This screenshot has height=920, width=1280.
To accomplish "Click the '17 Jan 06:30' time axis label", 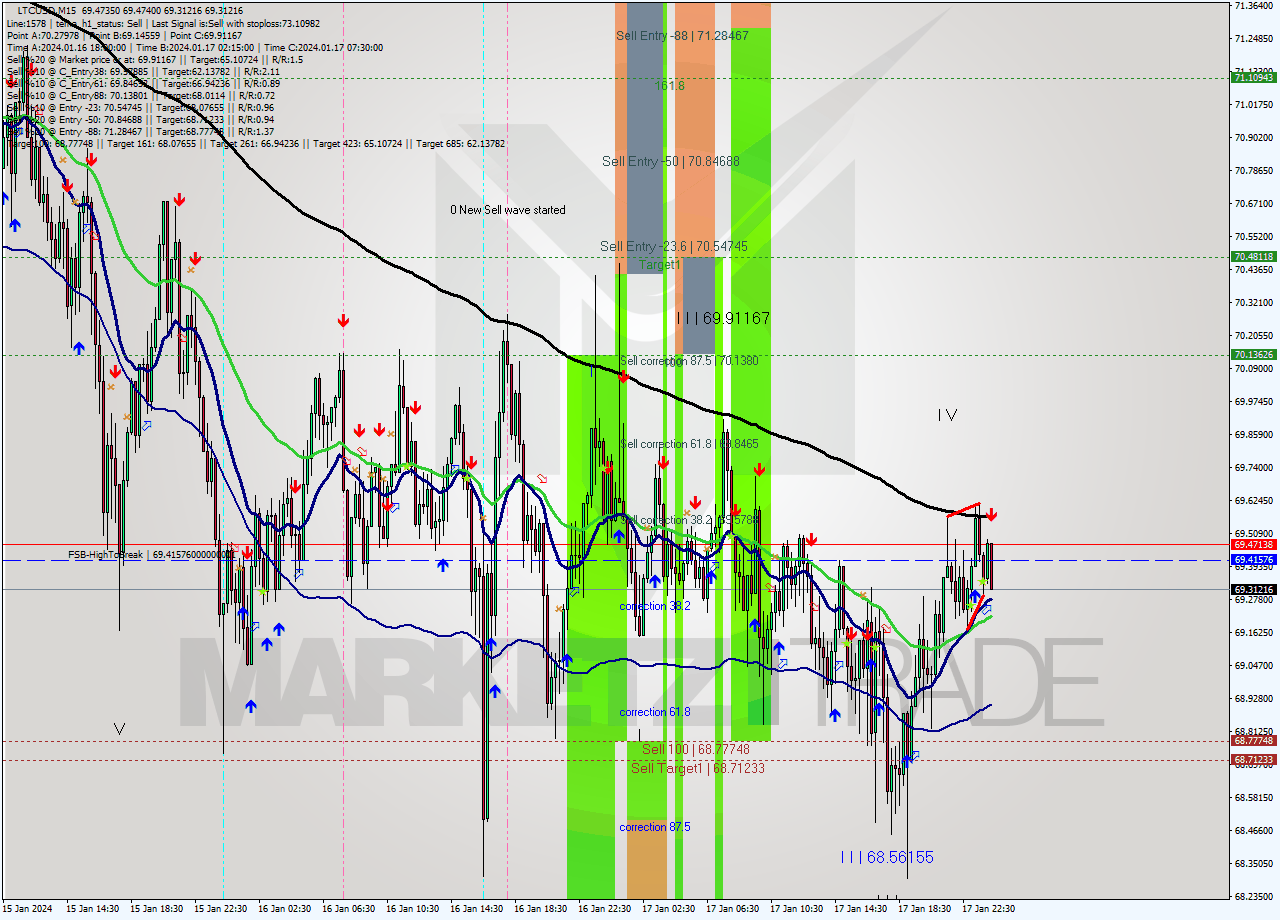I will click(x=732, y=909).
